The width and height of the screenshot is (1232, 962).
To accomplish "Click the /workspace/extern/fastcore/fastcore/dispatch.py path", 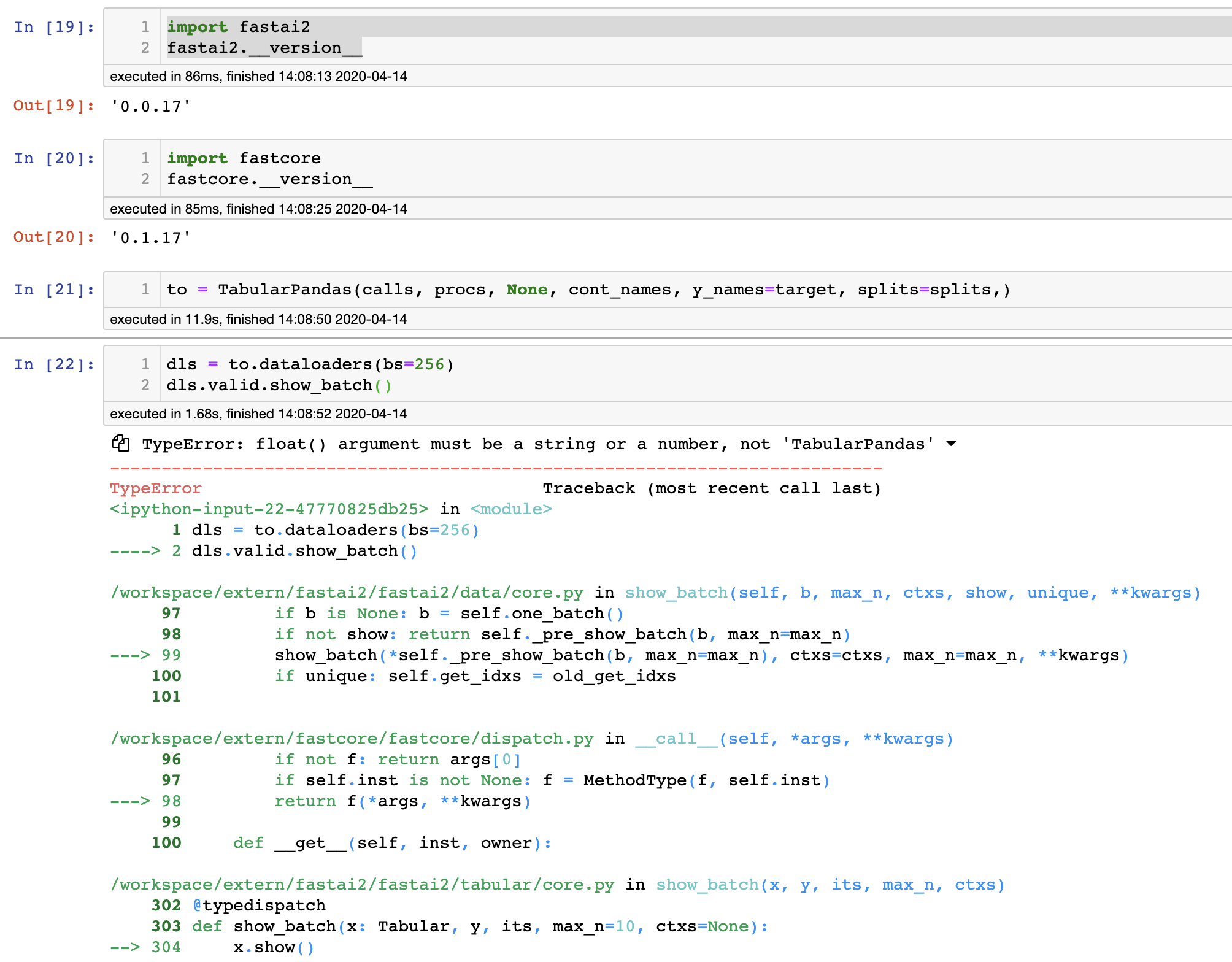I will (x=350, y=738).
